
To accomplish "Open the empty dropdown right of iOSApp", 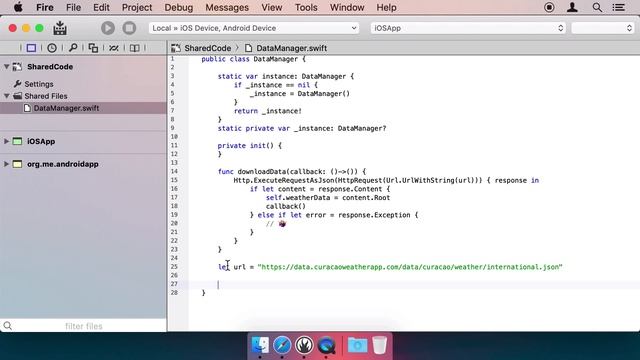I will point(602,28).
